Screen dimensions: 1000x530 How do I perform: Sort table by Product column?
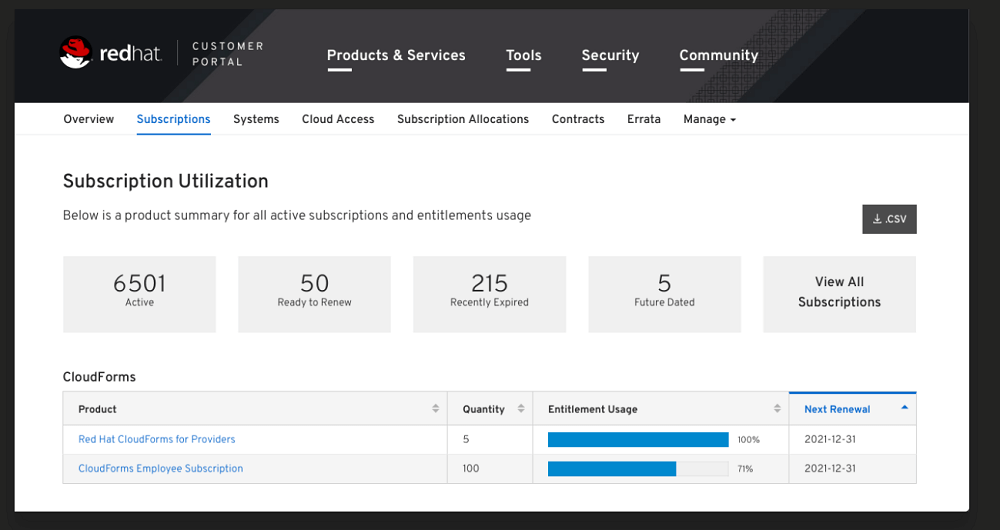pyautogui.click(x=435, y=409)
